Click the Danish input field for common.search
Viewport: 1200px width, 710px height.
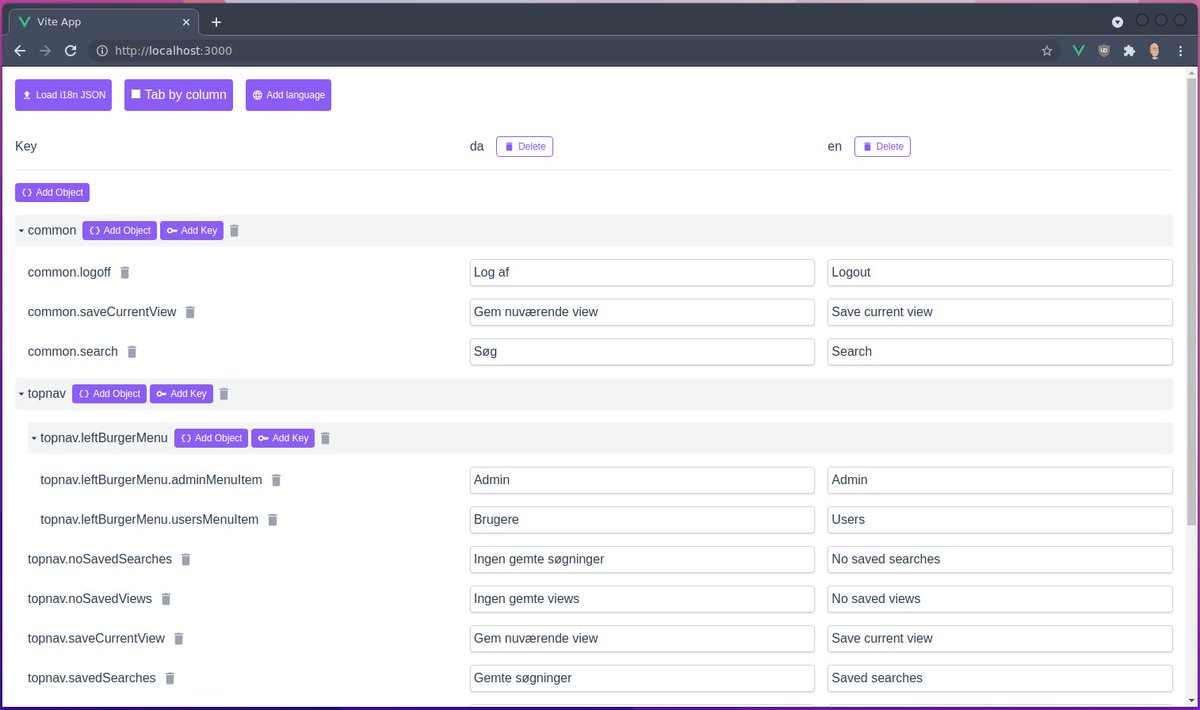pyautogui.click(x=642, y=352)
